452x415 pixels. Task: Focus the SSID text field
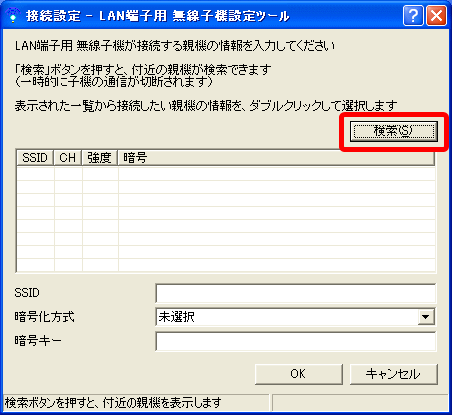click(295, 293)
